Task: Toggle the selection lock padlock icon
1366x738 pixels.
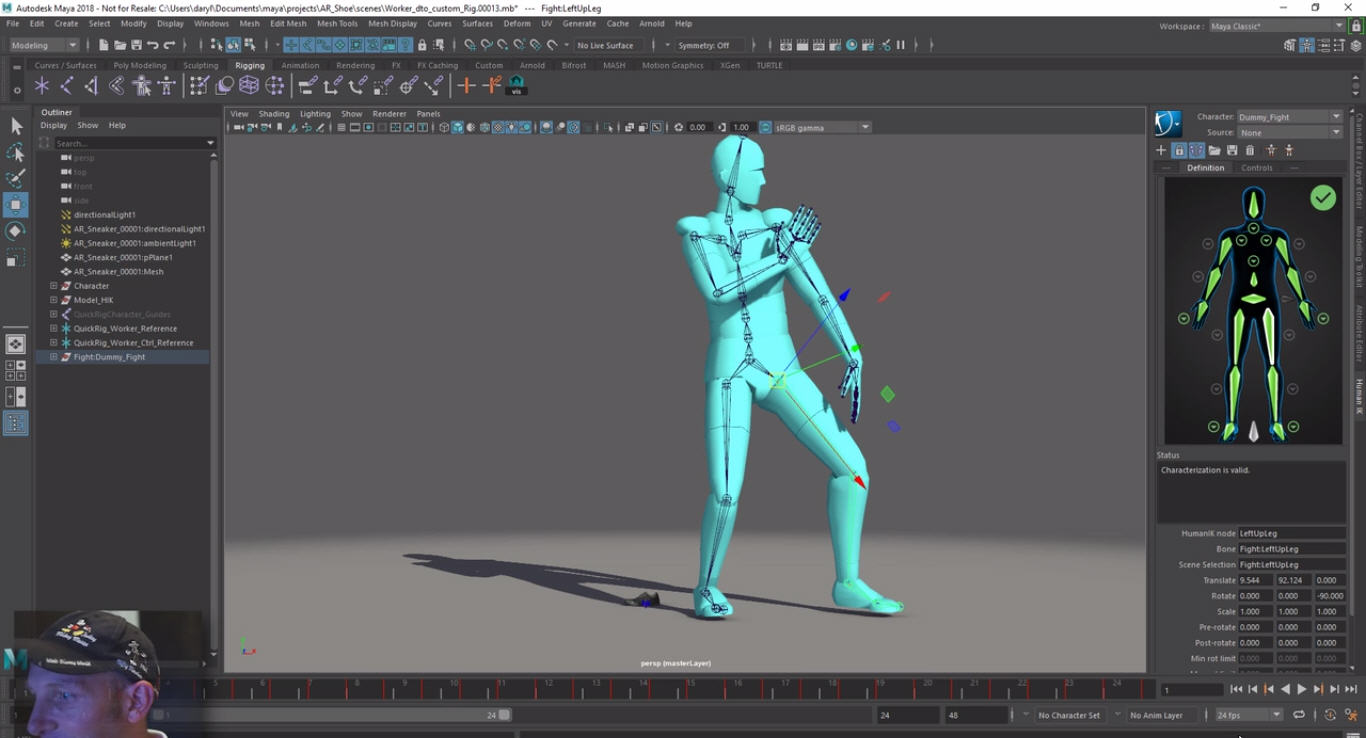Action: click(422, 45)
